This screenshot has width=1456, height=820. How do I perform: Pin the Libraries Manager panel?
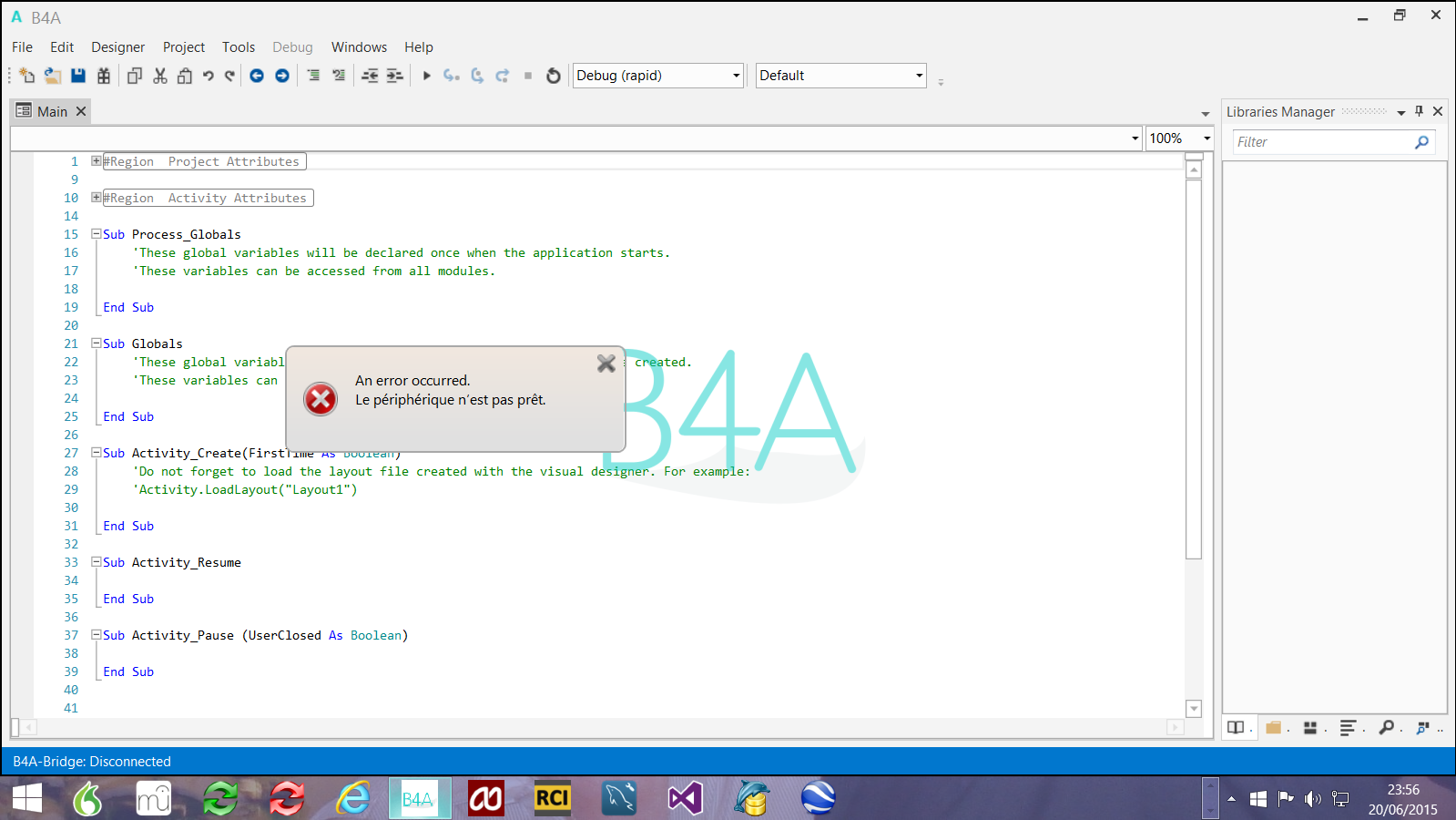click(1419, 111)
